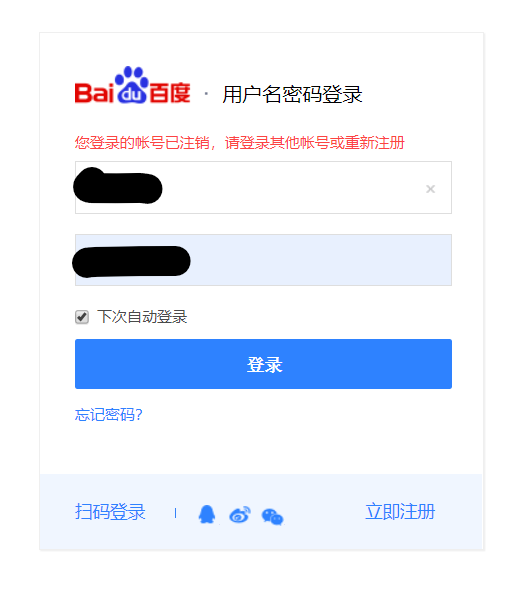Click the red account cancelled error message

[x=240, y=143]
